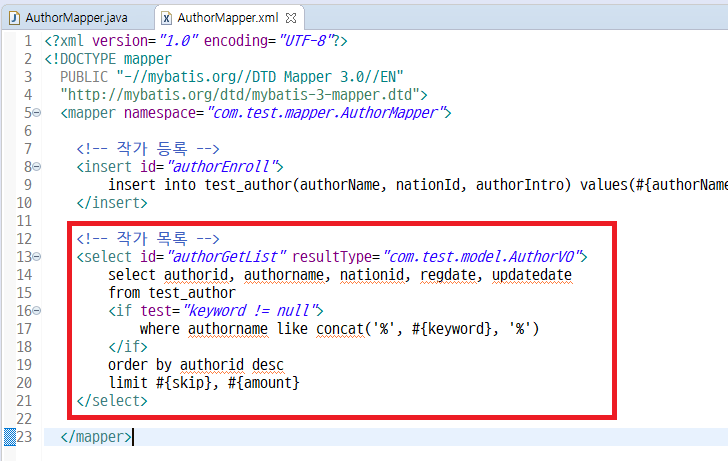Screen dimensions: 728x461
Task: Click the text '<!DOCTYPE mapper'
Action: [108, 59]
